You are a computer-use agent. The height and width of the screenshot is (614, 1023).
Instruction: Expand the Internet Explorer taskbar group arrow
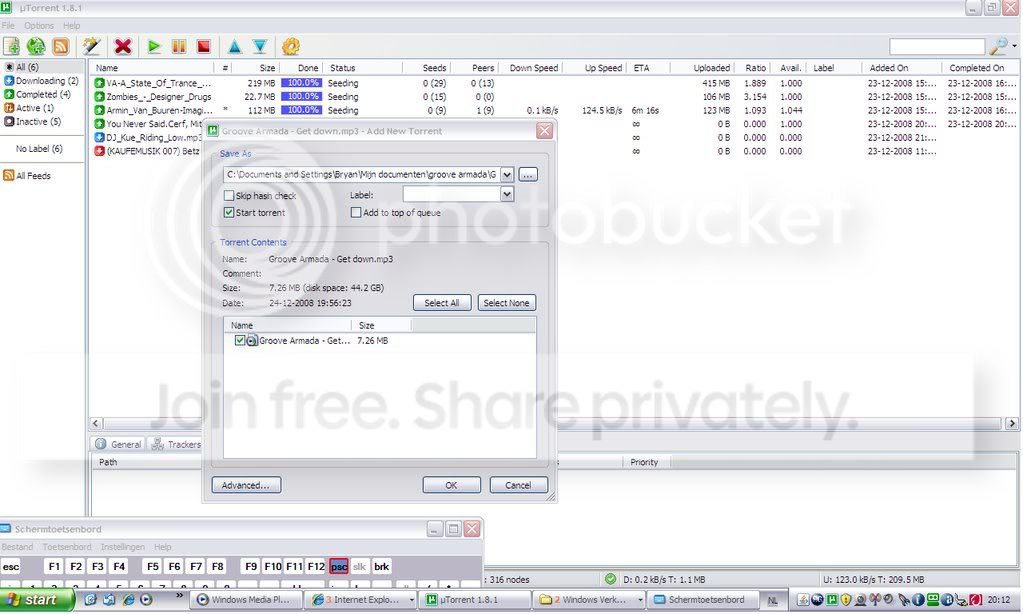tap(411, 600)
